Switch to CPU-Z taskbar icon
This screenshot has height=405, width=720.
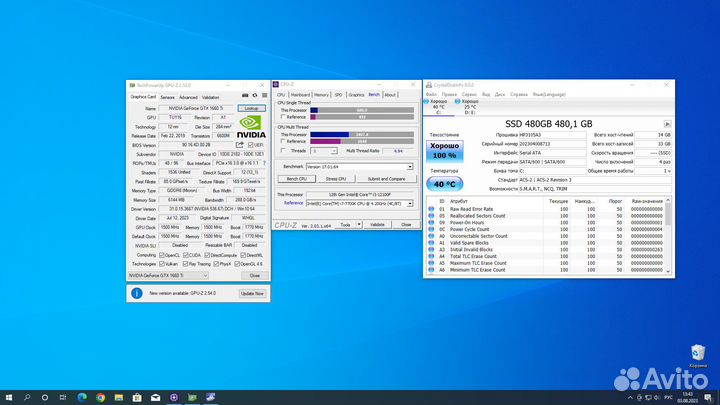click(x=174, y=397)
